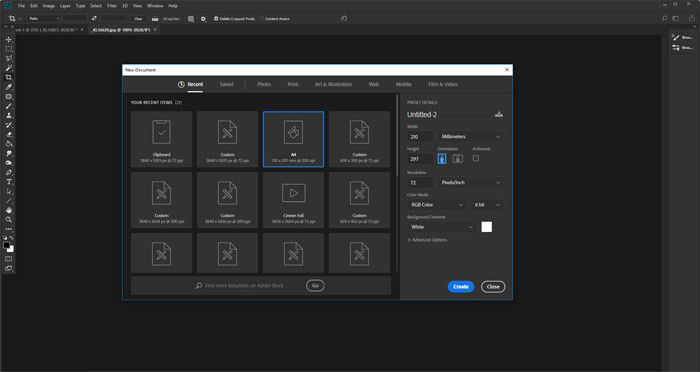The height and width of the screenshot is (372, 700).
Task: Select landscape orientation
Action: coord(458,159)
